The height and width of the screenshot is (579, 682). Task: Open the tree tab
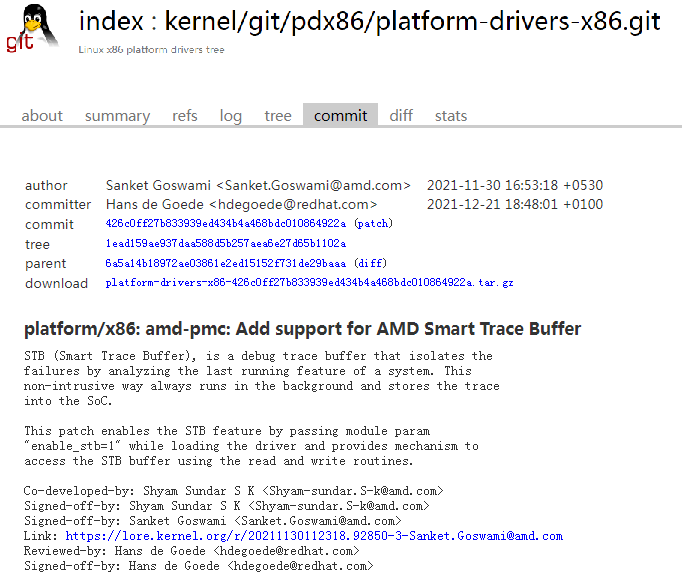point(278,116)
